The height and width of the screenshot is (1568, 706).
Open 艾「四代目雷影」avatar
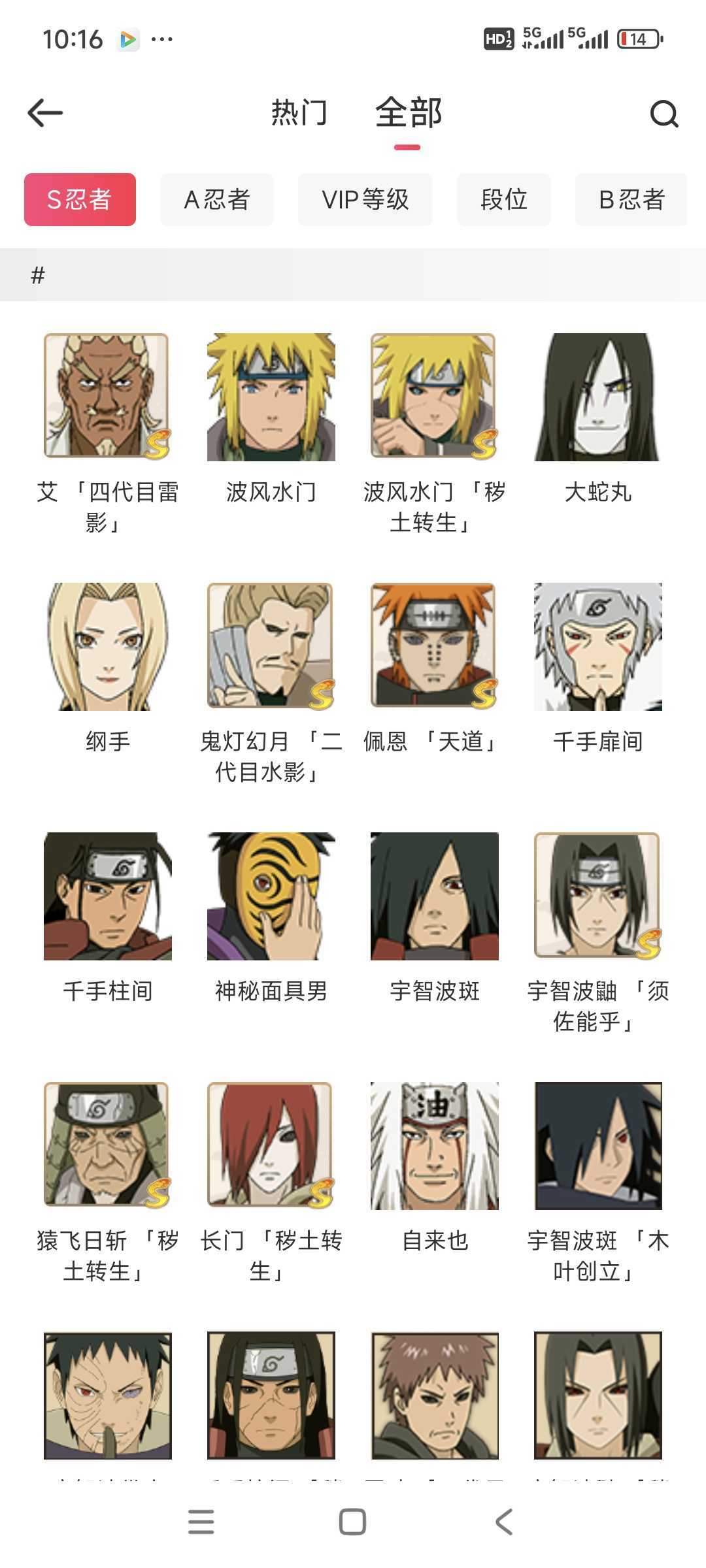[x=108, y=397]
